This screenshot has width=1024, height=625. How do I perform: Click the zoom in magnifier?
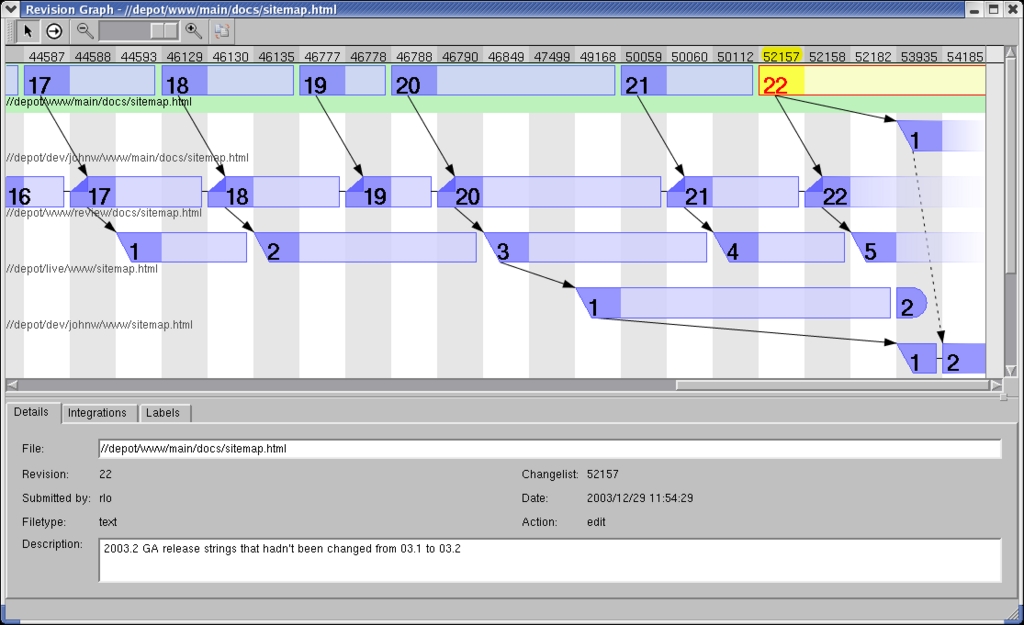(194, 31)
